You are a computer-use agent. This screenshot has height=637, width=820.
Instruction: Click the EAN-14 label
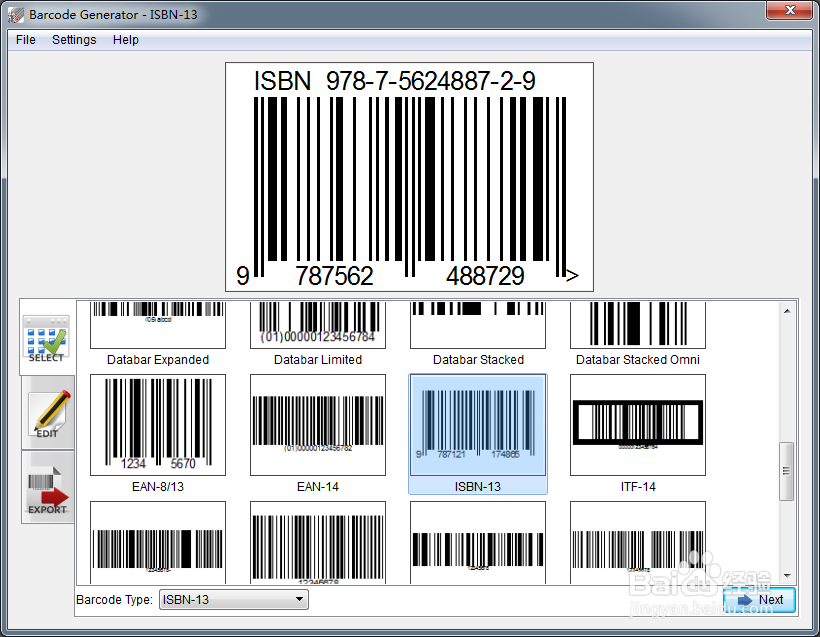click(318, 487)
